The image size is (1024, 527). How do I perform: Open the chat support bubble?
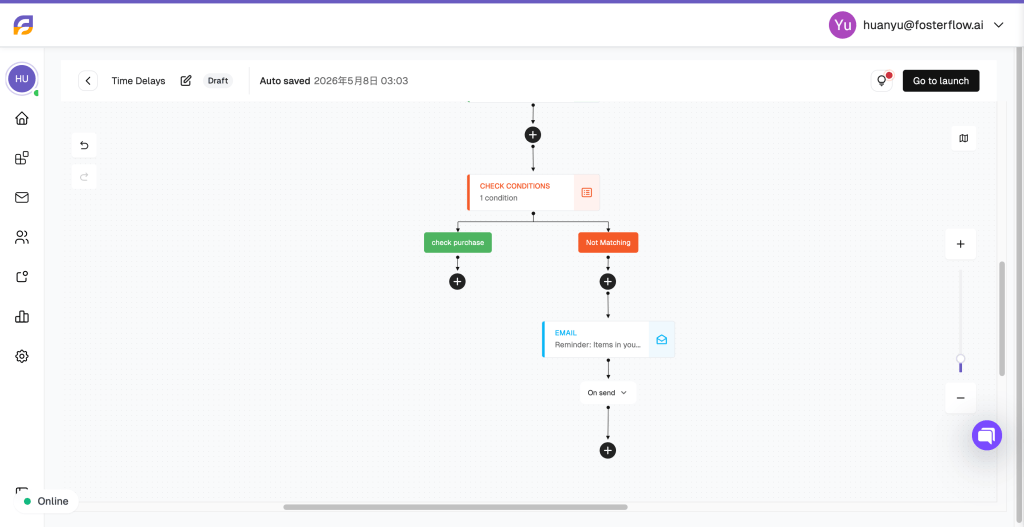987,435
